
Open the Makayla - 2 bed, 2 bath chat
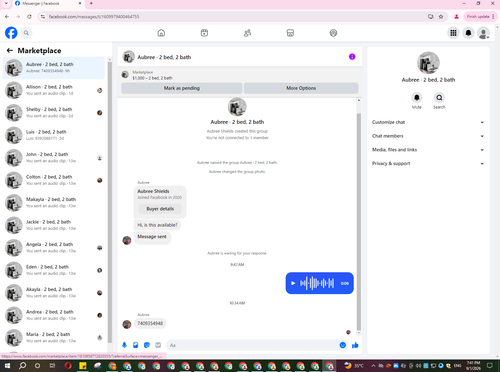tap(54, 203)
